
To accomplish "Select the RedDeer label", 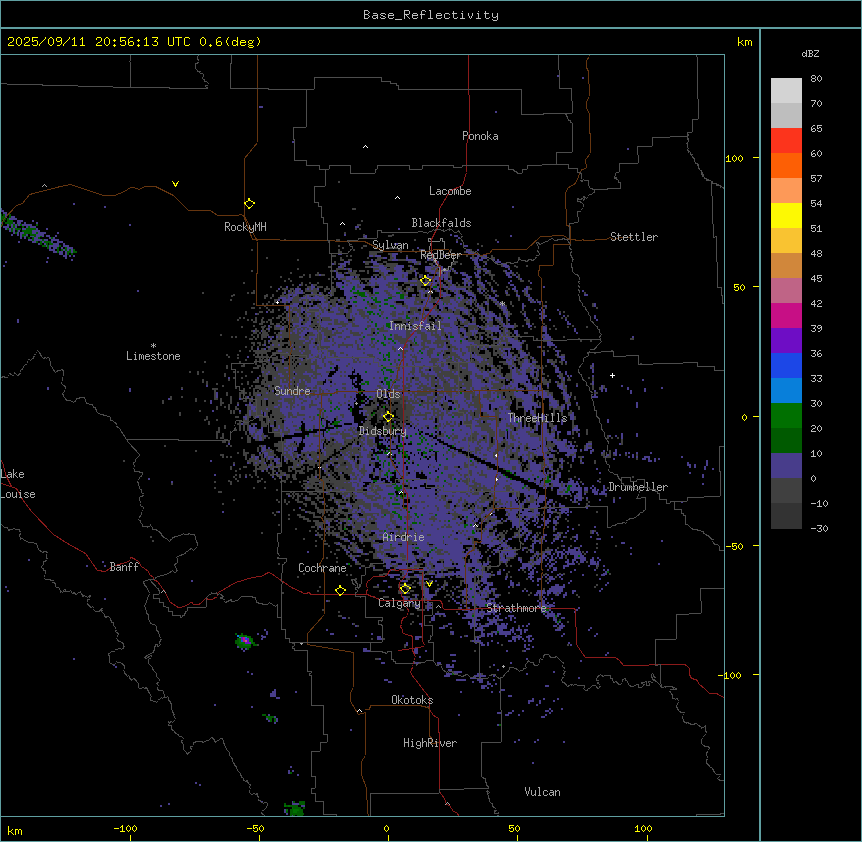I will (x=440, y=255).
